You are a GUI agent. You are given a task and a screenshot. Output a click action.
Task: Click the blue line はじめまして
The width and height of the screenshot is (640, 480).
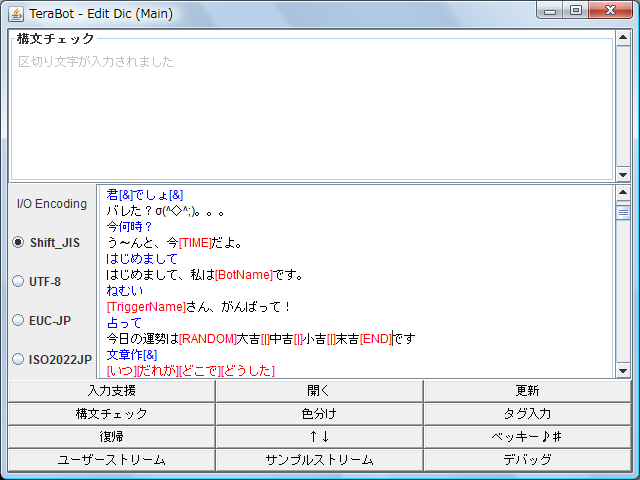(x=142, y=259)
